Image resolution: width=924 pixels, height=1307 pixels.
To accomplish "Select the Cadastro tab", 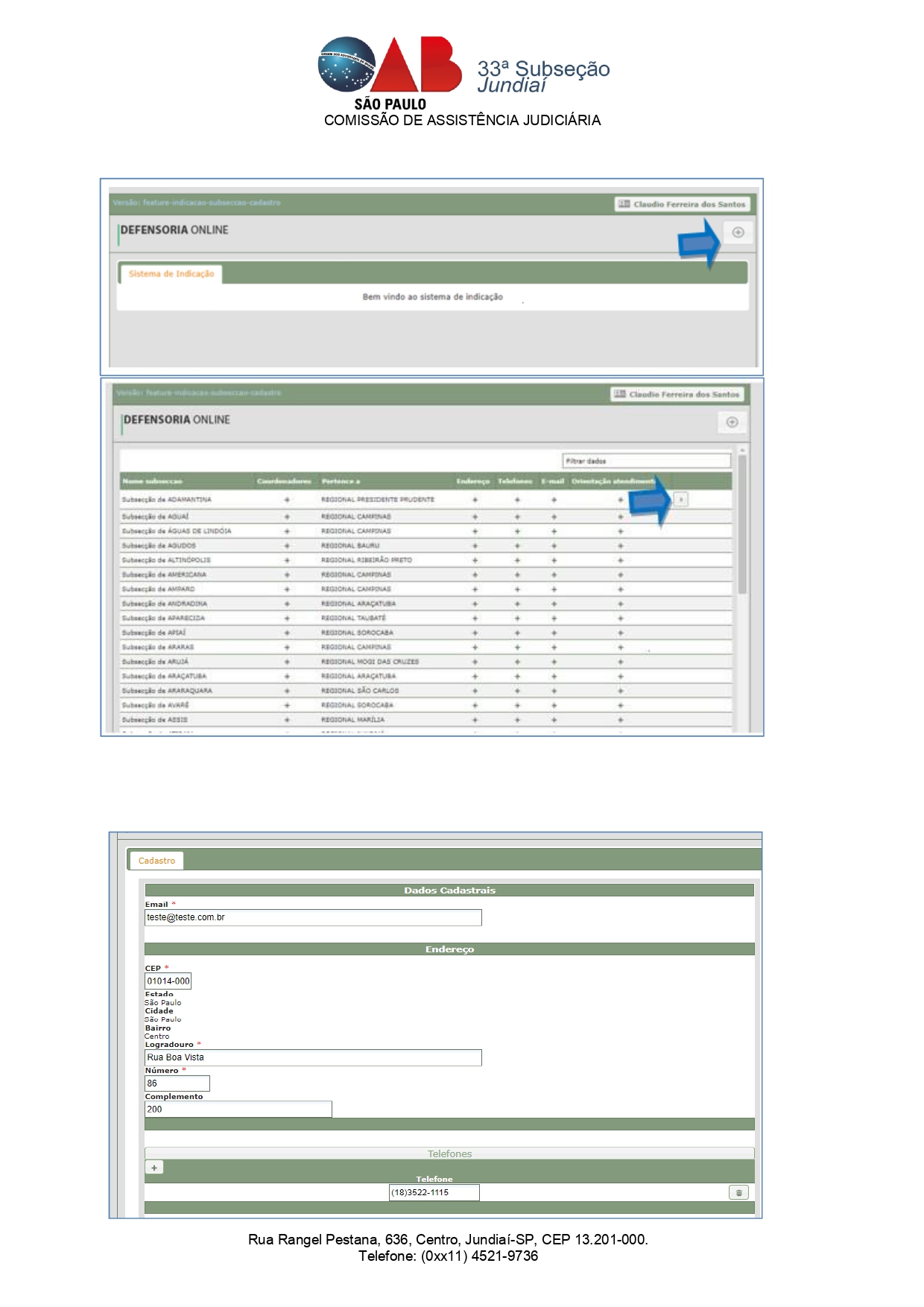I will coord(156,861).
